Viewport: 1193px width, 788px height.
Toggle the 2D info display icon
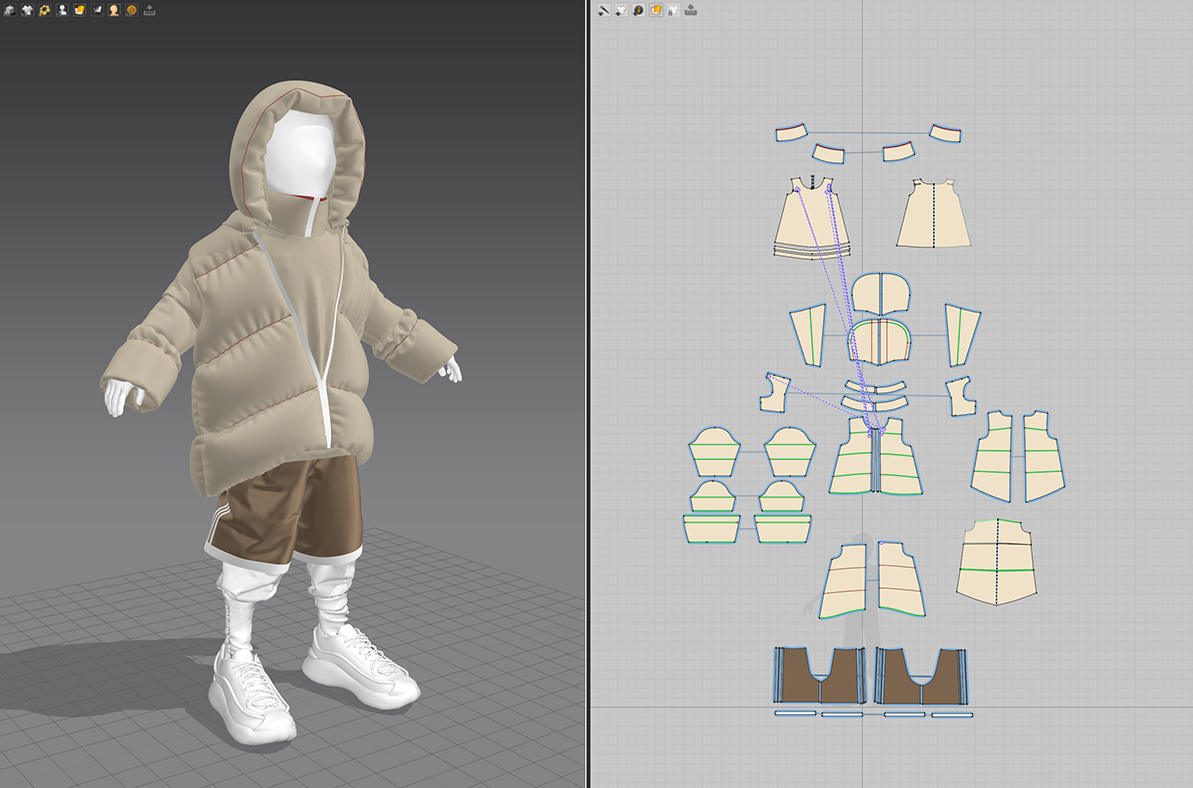coord(638,10)
